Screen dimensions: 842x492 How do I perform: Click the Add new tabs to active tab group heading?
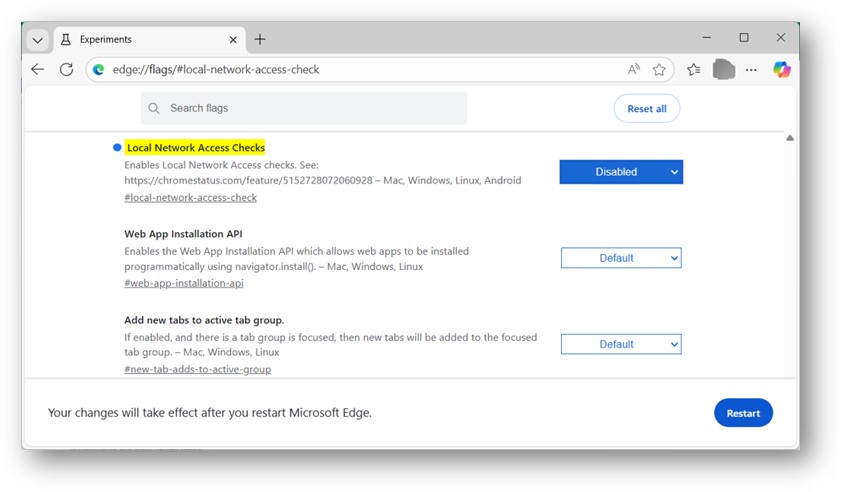[204, 320]
